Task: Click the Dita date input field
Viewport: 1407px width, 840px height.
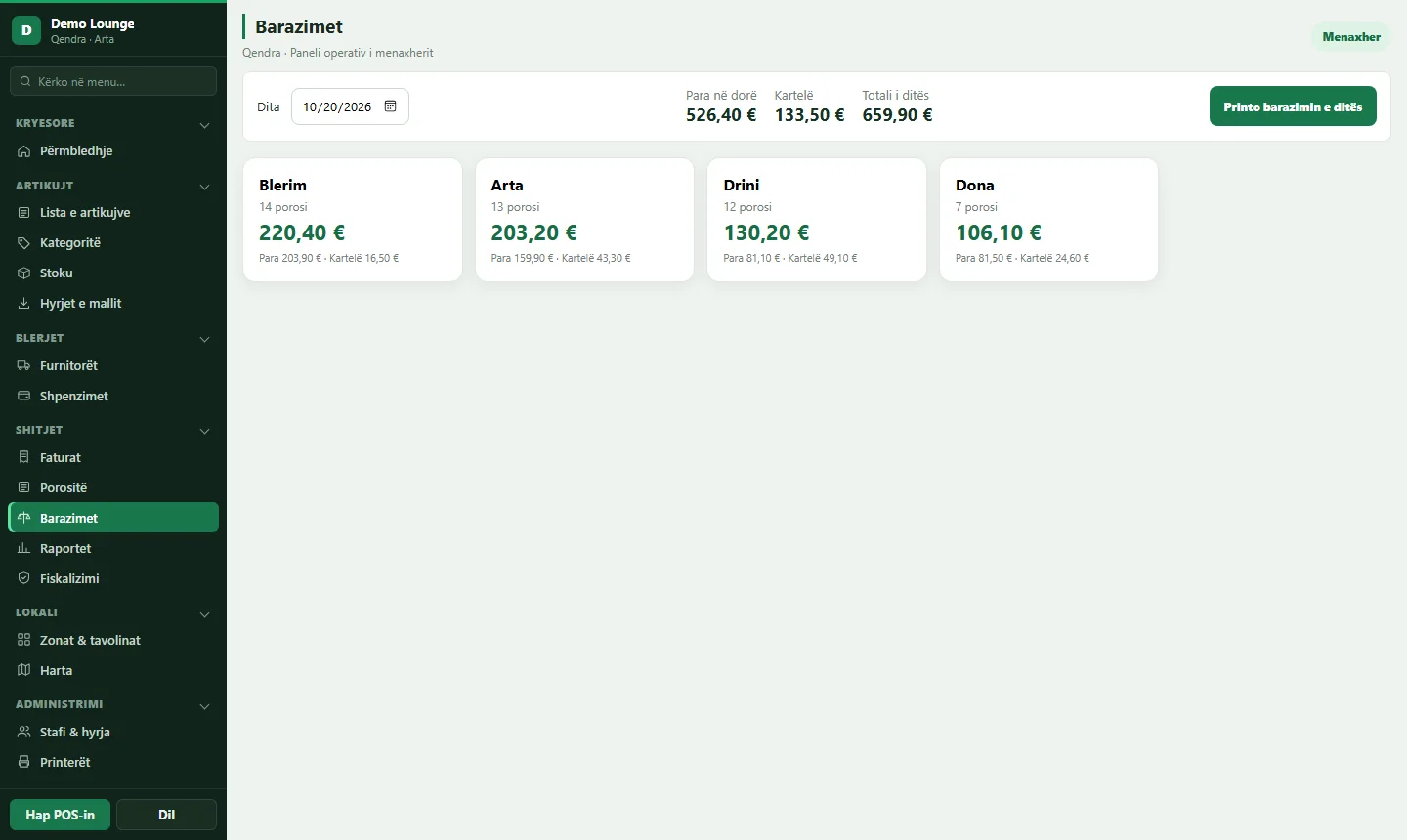Action: pyautogui.click(x=350, y=106)
